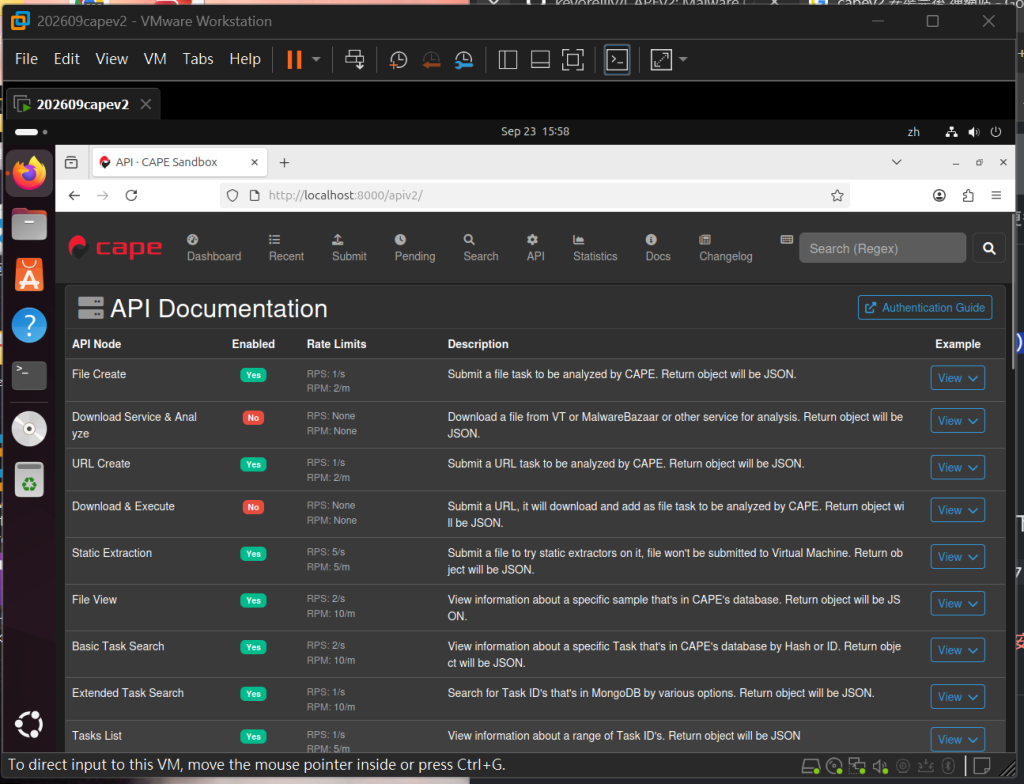Open the CAPE Statistics page
This screenshot has width=1024, height=784.
595,248
